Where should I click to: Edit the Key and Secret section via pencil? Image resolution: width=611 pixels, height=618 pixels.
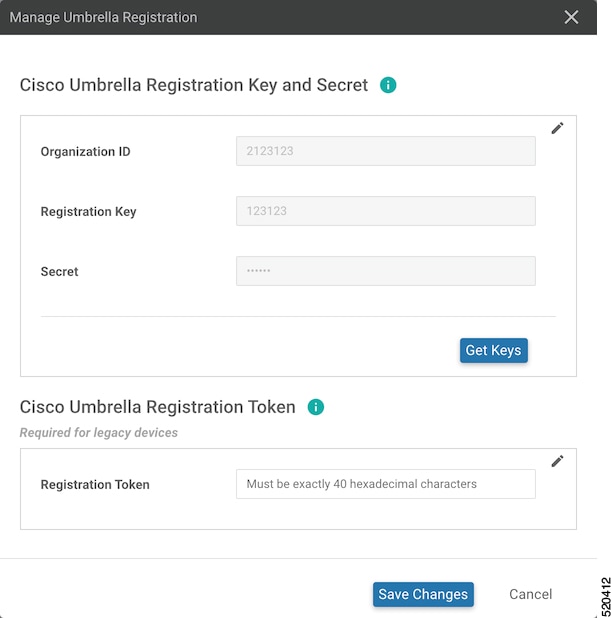tap(557, 128)
